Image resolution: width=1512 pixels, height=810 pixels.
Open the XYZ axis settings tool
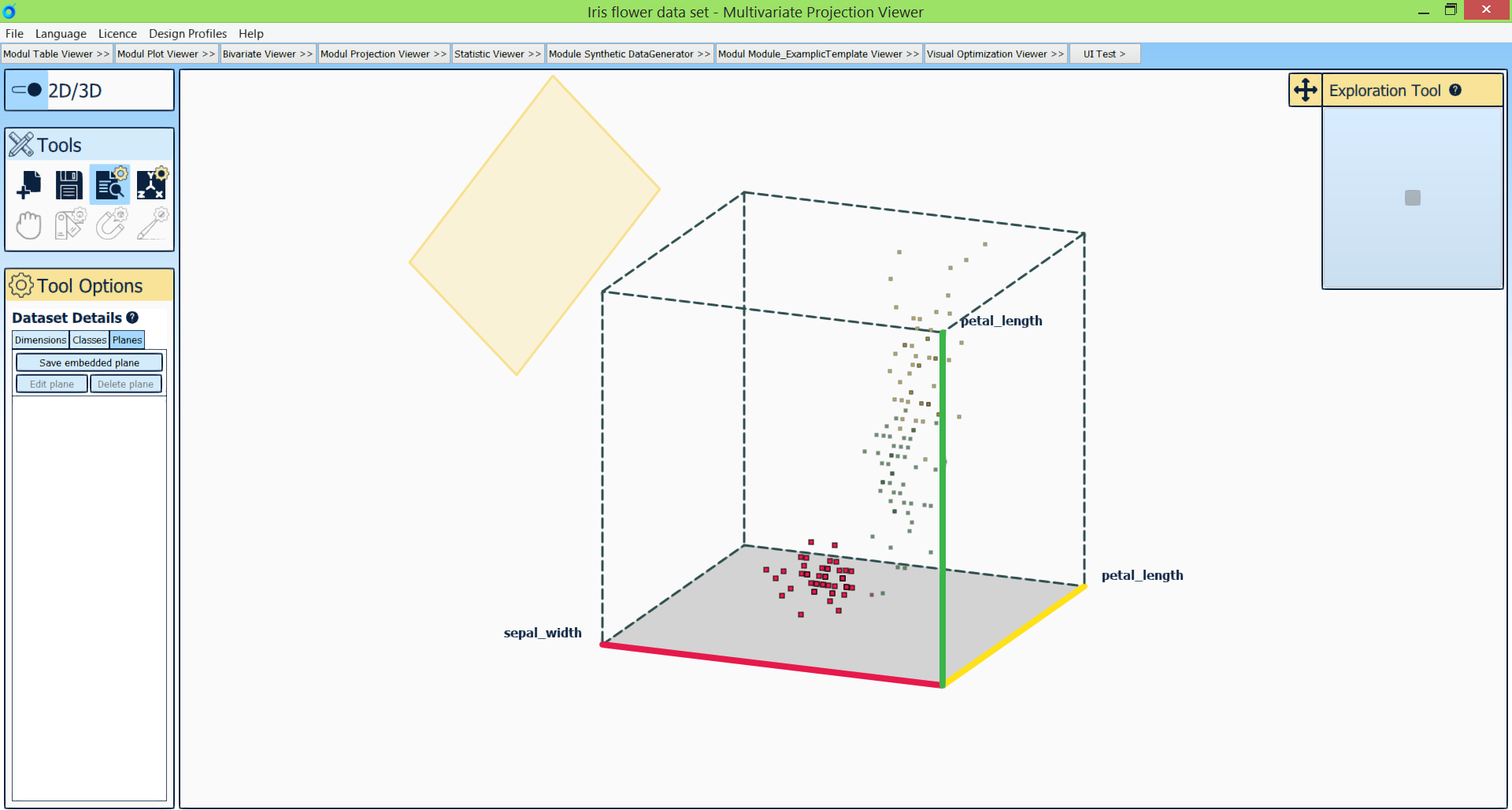151,185
